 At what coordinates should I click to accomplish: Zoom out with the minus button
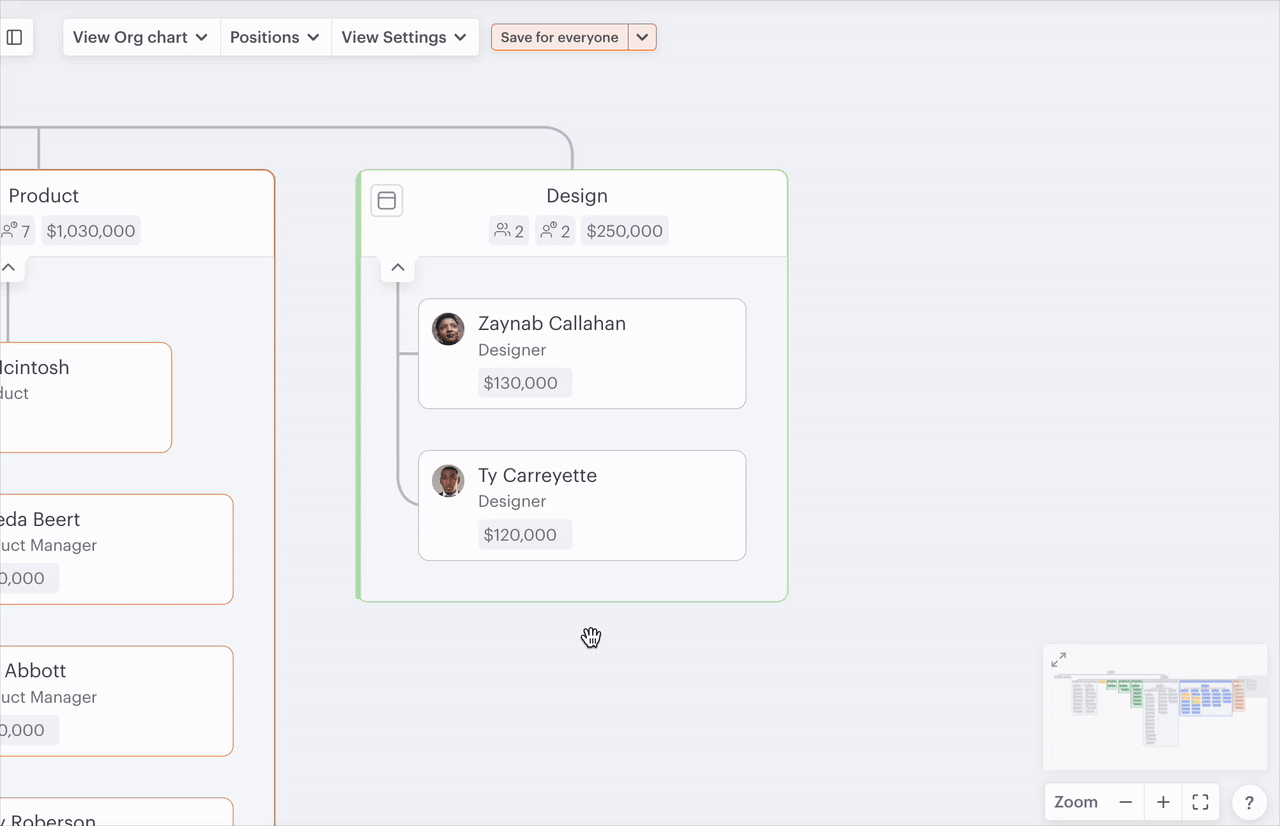pos(1125,802)
